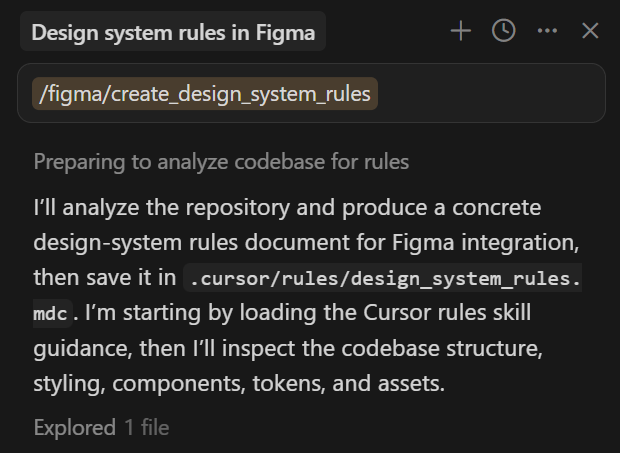
Task: Click the '1 file' count text
Action: coord(147,427)
